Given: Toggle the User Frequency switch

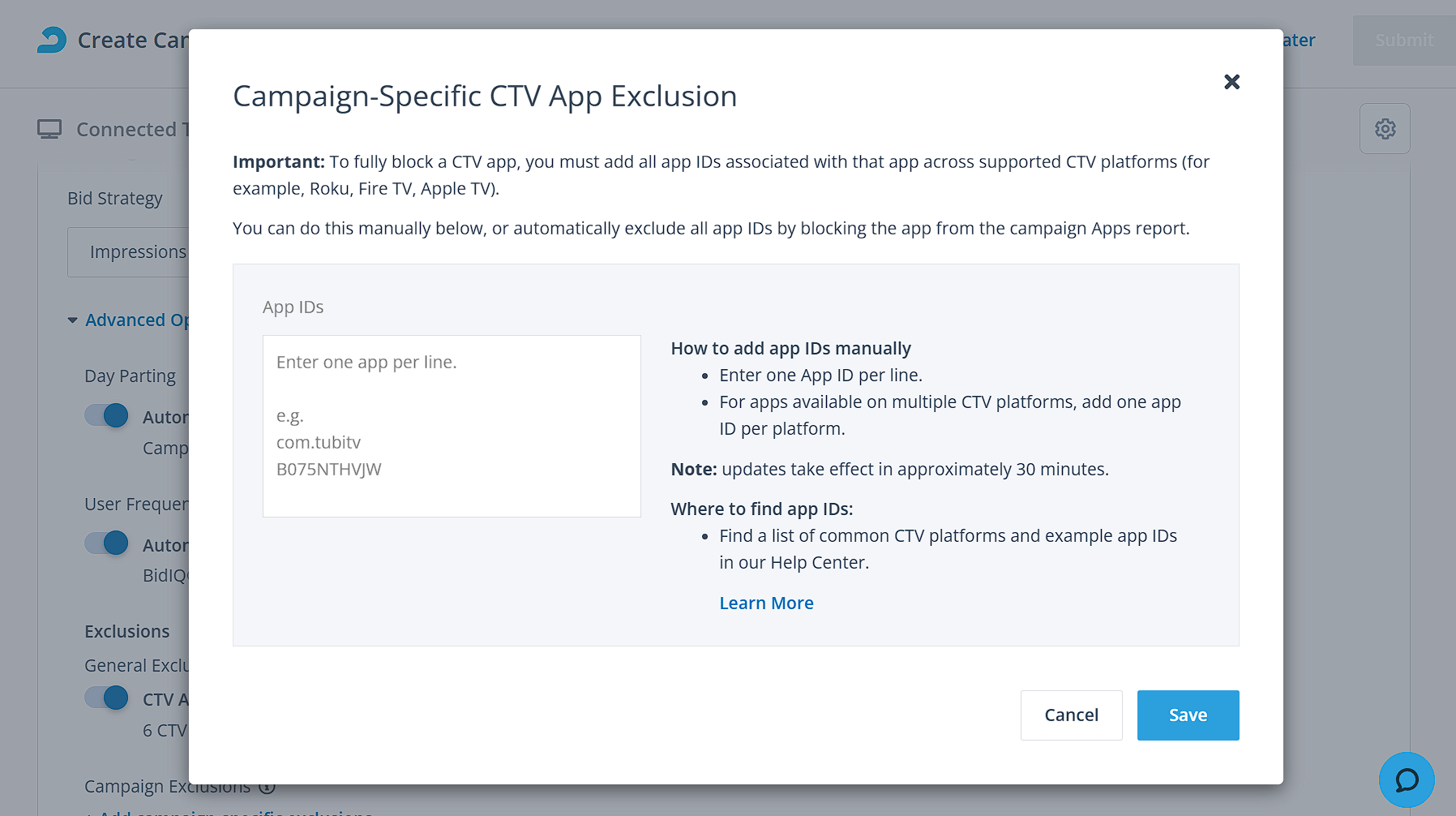Looking at the screenshot, I should [106, 543].
